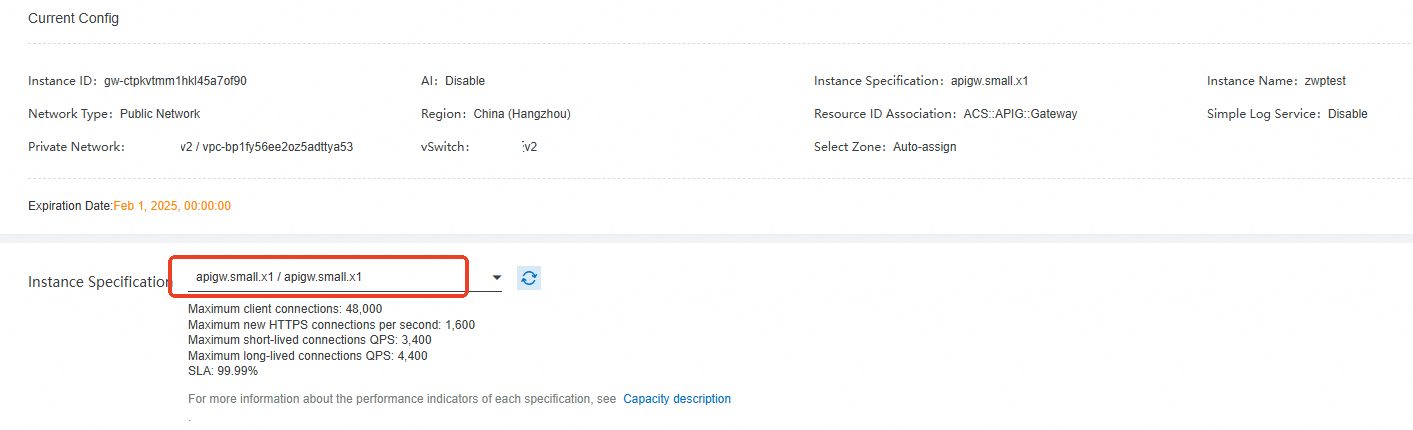Click the Maximum new HTTPS connections line

[331, 325]
